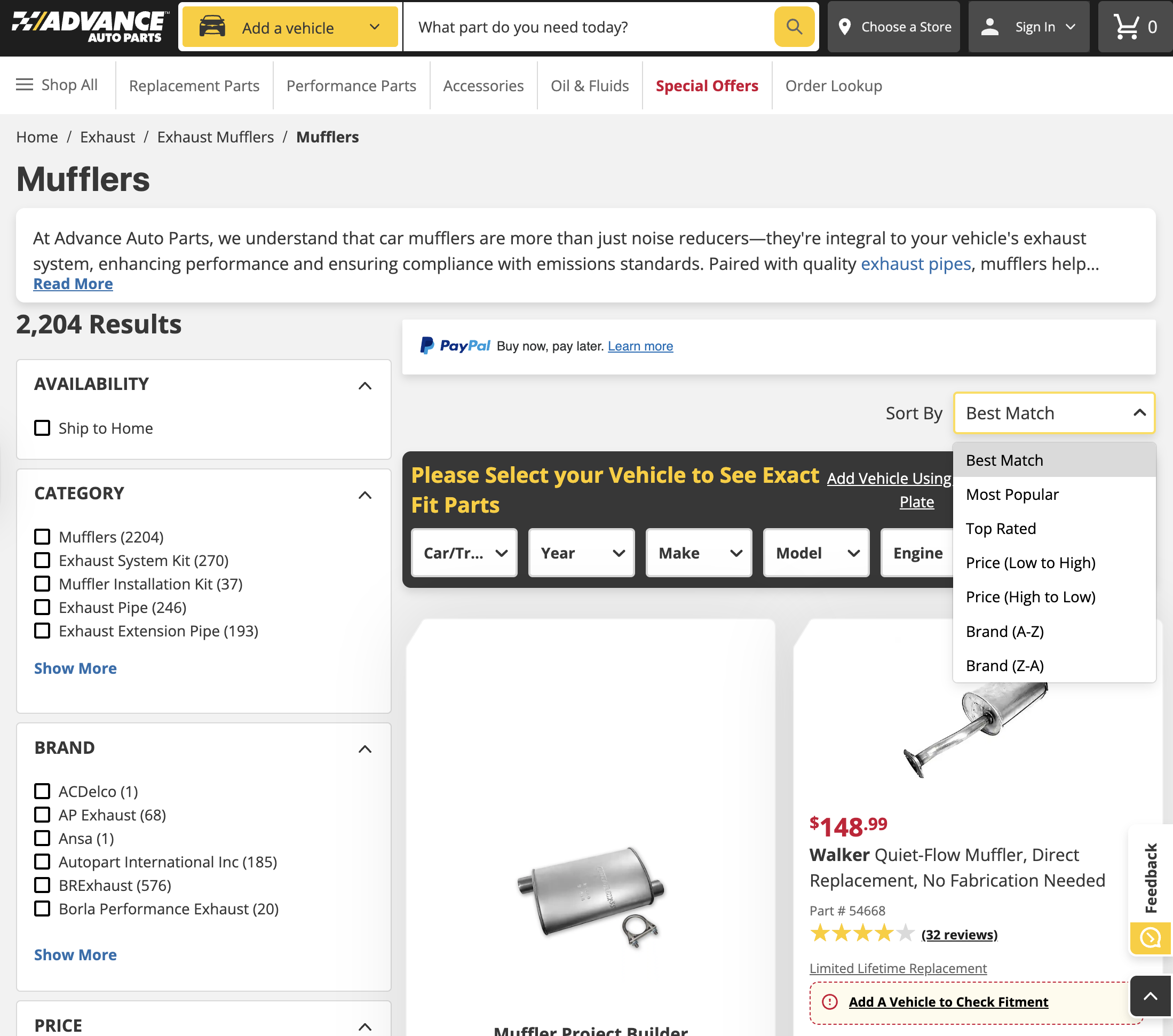Open the 32 reviews link

(959, 934)
